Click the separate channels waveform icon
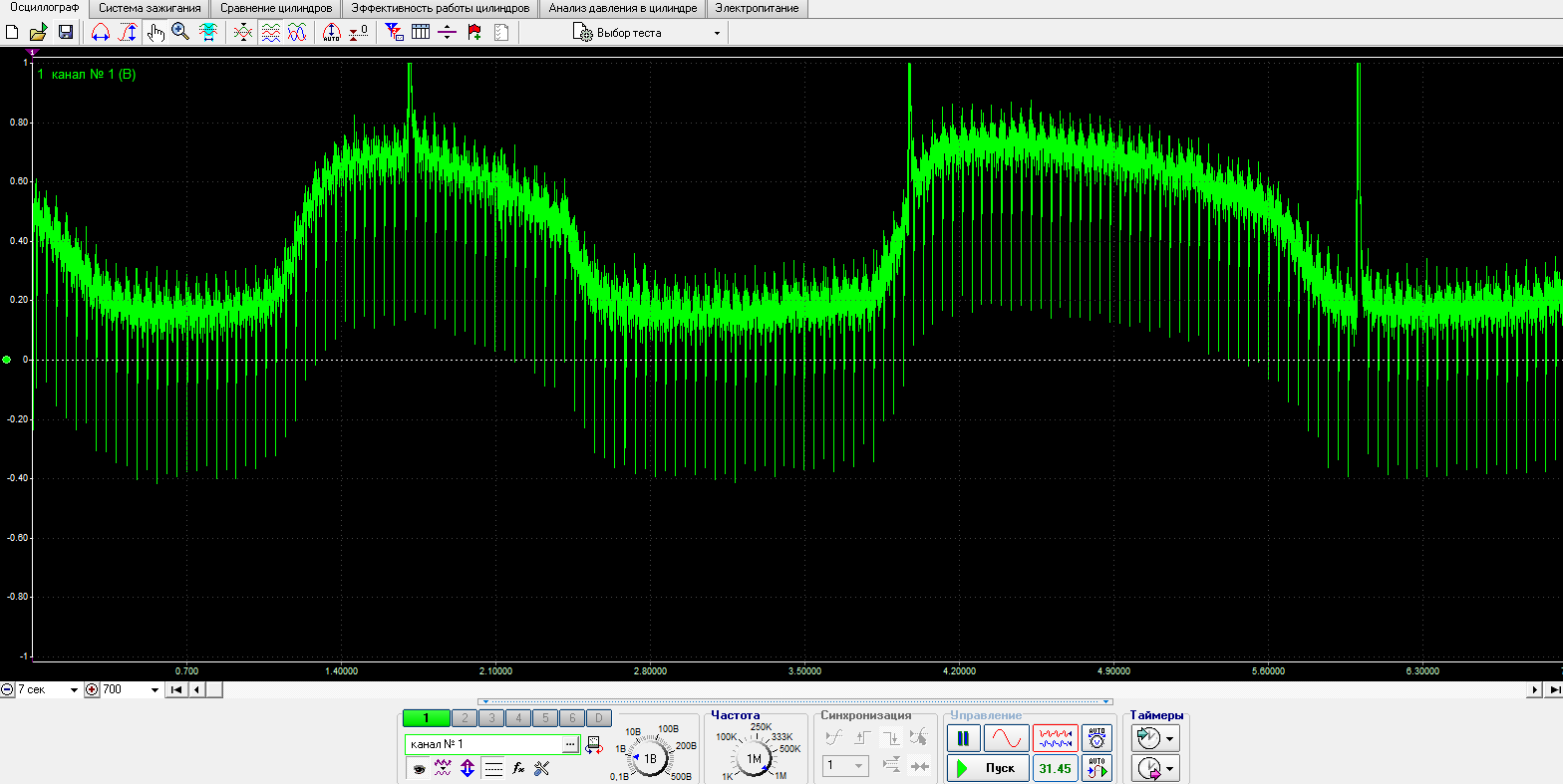Viewport: 1563px width, 784px height. pyautogui.click(x=270, y=32)
